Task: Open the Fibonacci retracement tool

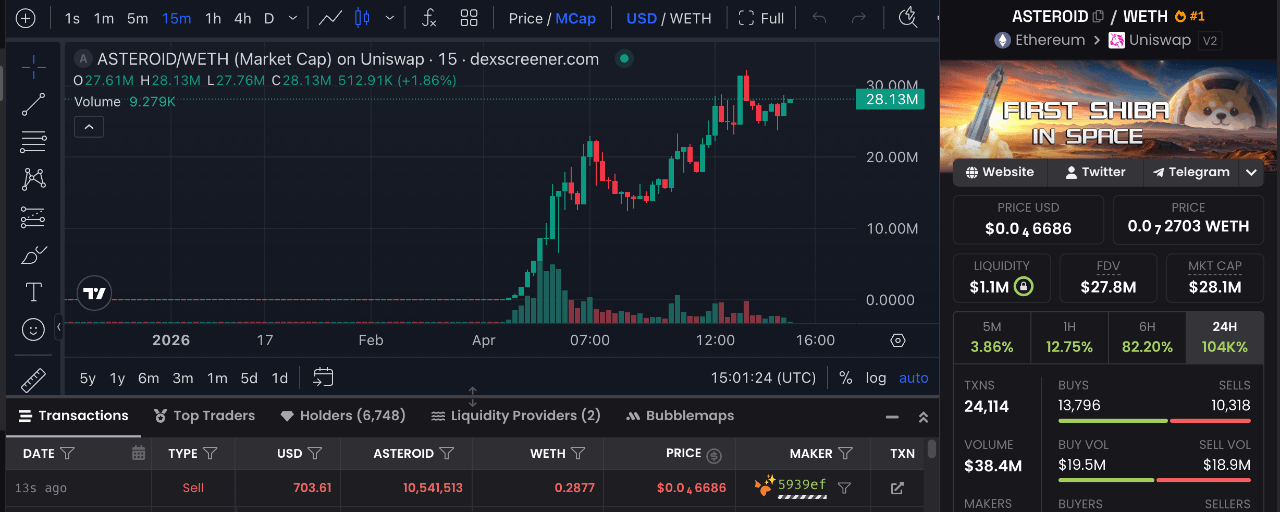Action: (33, 141)
